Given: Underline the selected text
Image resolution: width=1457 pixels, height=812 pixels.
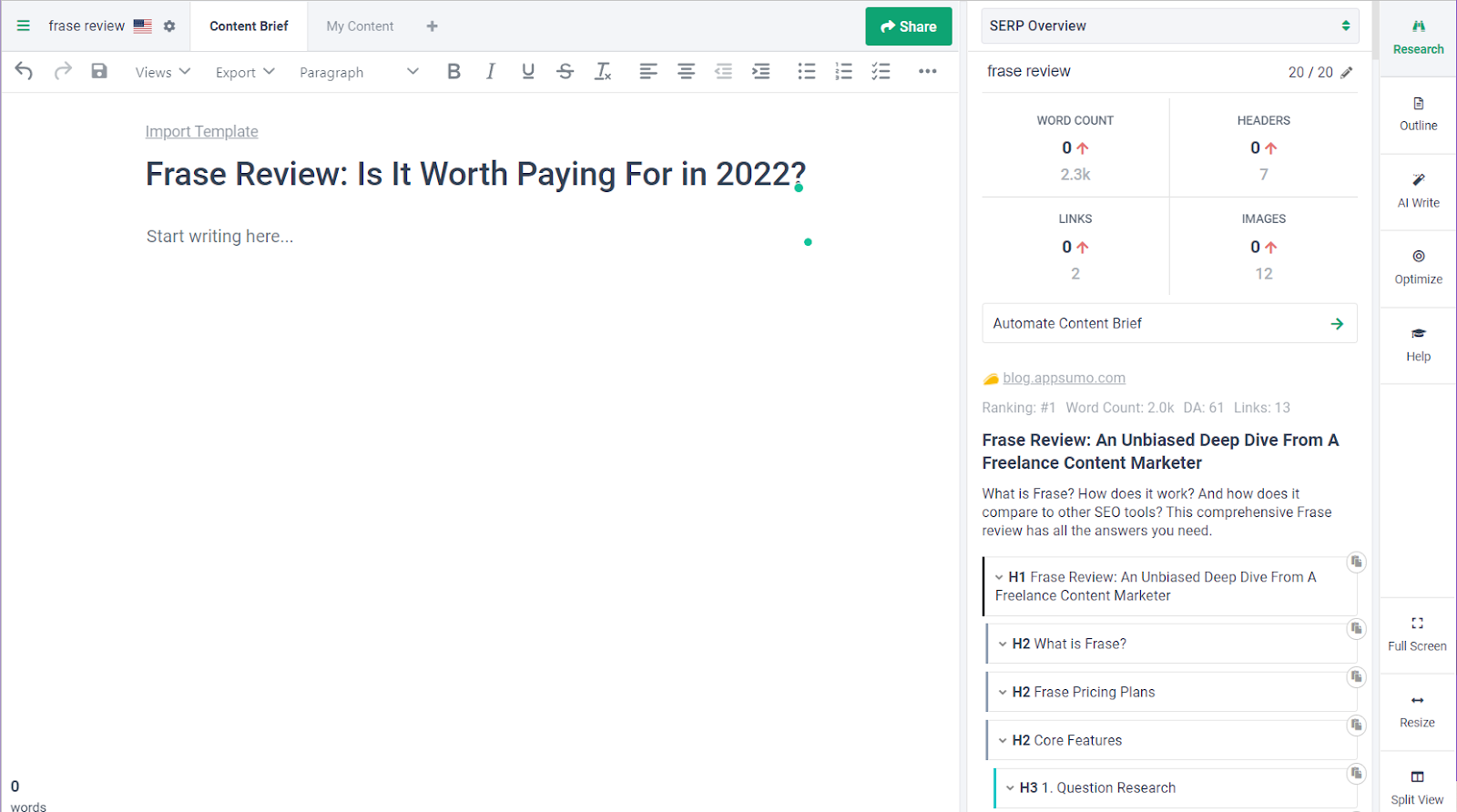Looking at the screenshot, I should pos(528,71).
